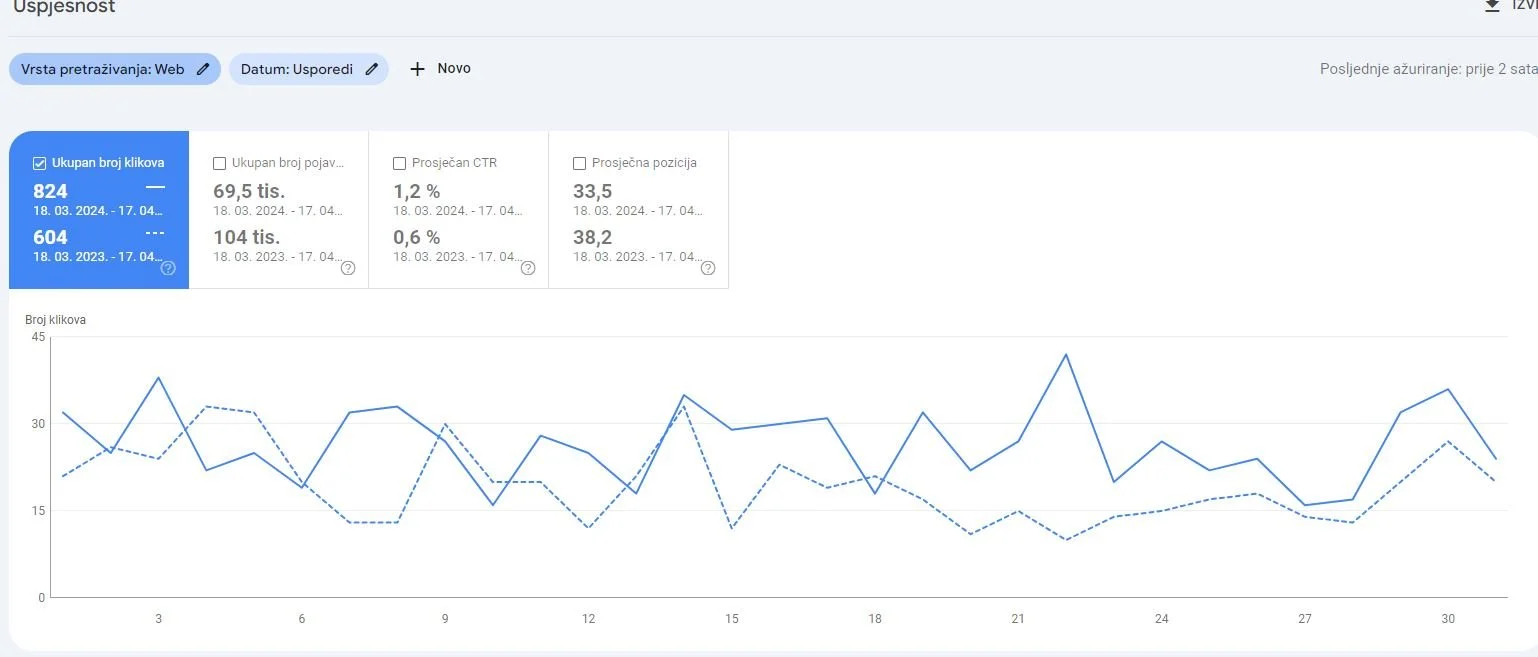The image size is (1538, 657).
Task: Uncheck Ukupan broj klikova checkbox
Action: (x=40, y=163)
